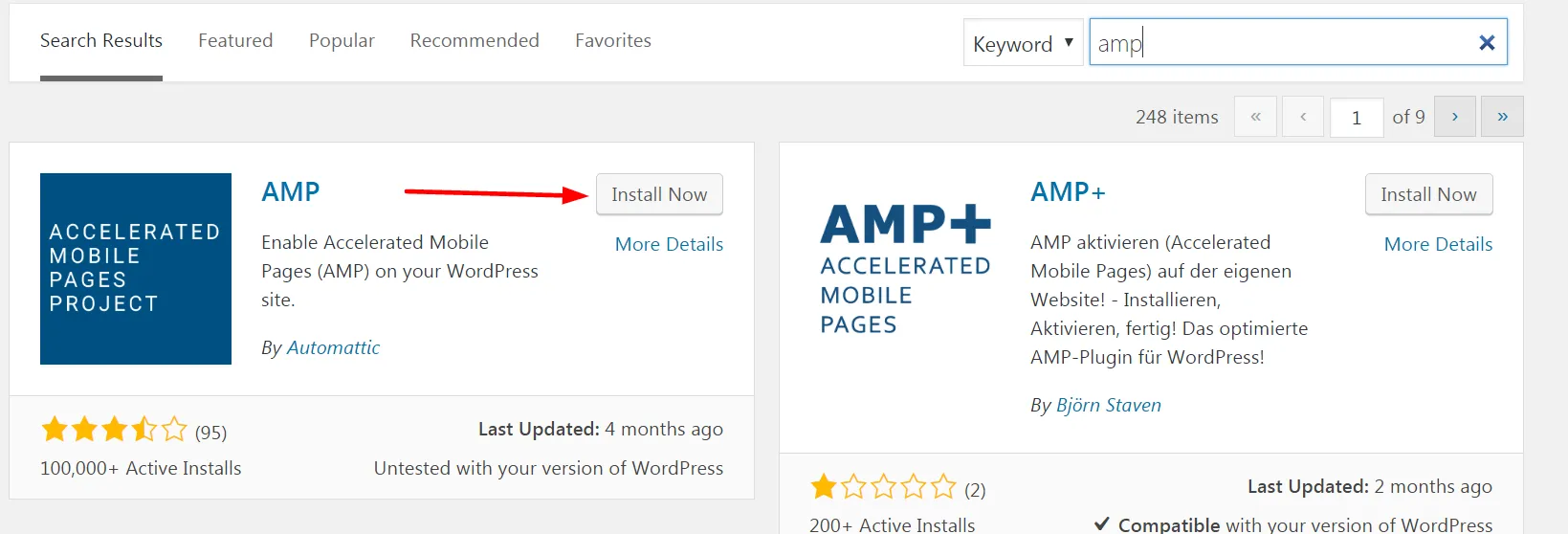This screenshot has height=534, width=1568.
Task: Open the Björn Staven author link
Action: [x=1108, y=405]
